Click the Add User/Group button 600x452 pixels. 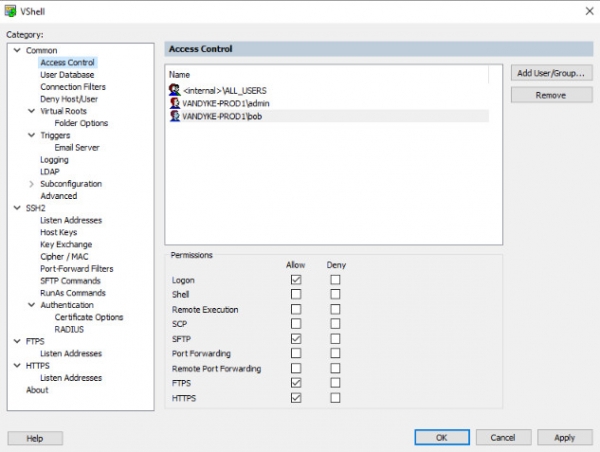[551, 73]
